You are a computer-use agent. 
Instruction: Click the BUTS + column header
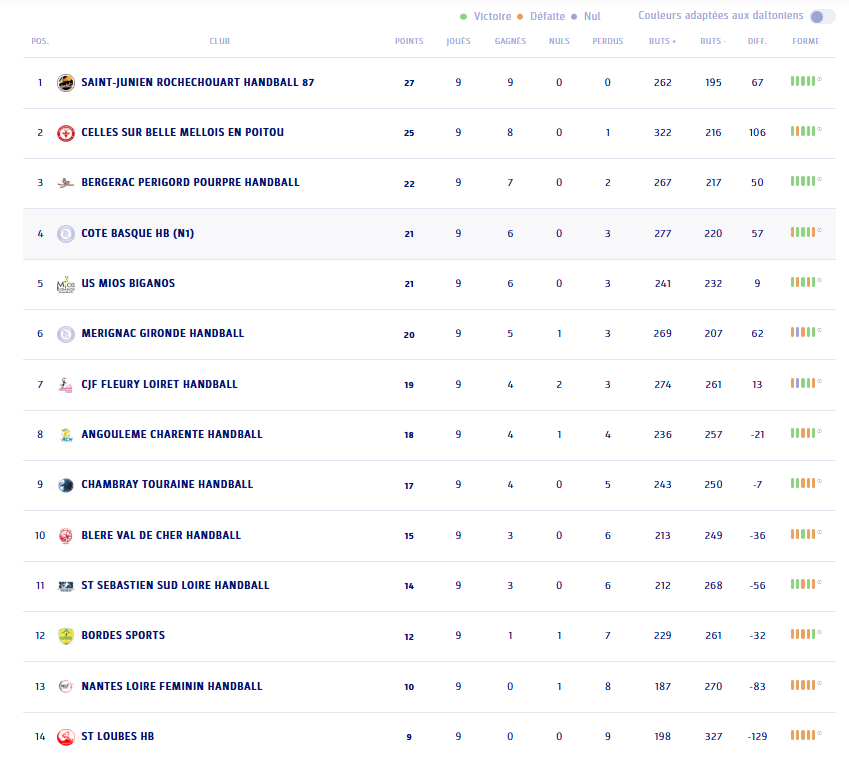pyautogui.click(x=662, y=42)
